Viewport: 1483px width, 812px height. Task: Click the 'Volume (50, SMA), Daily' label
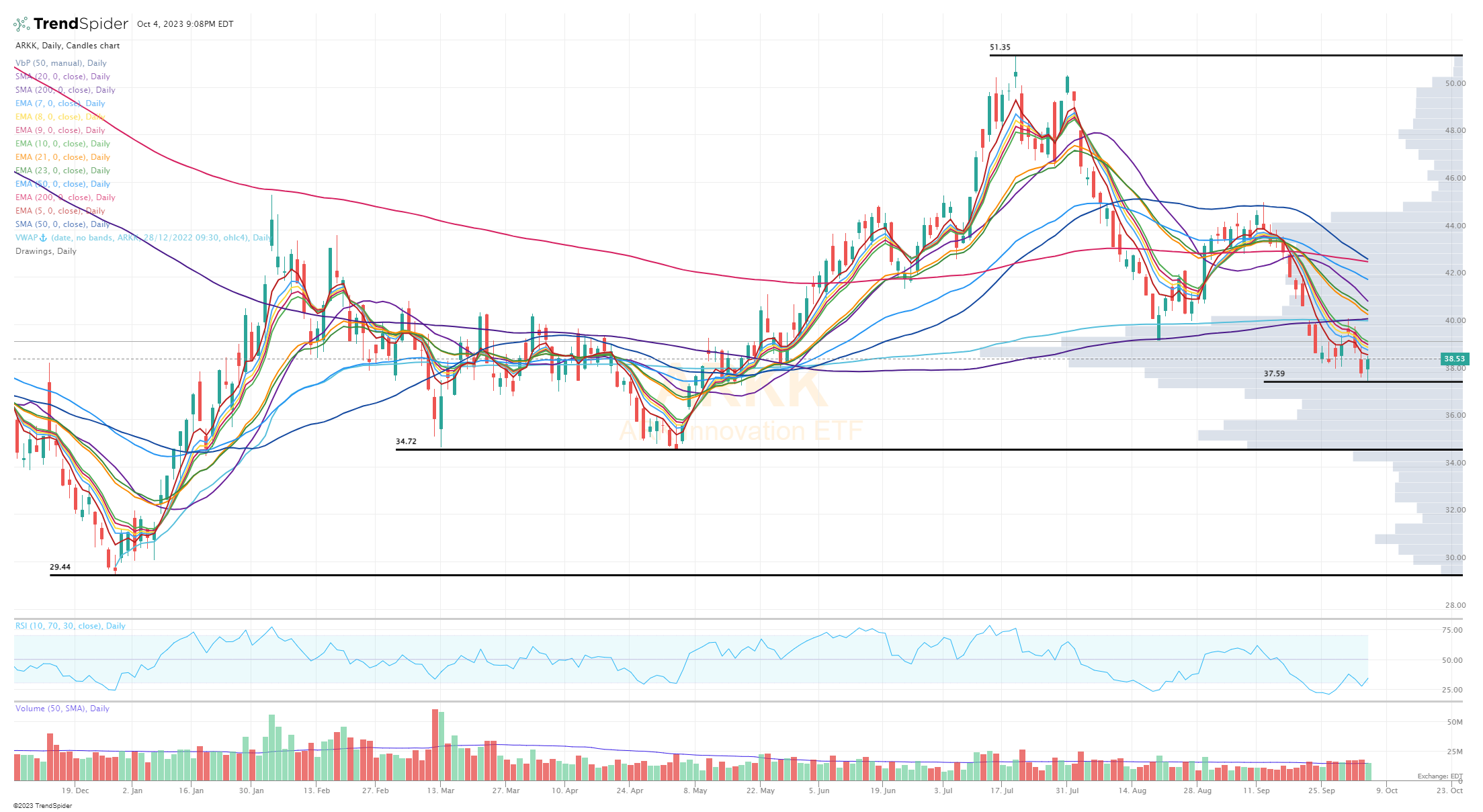(x=62, y=709)
